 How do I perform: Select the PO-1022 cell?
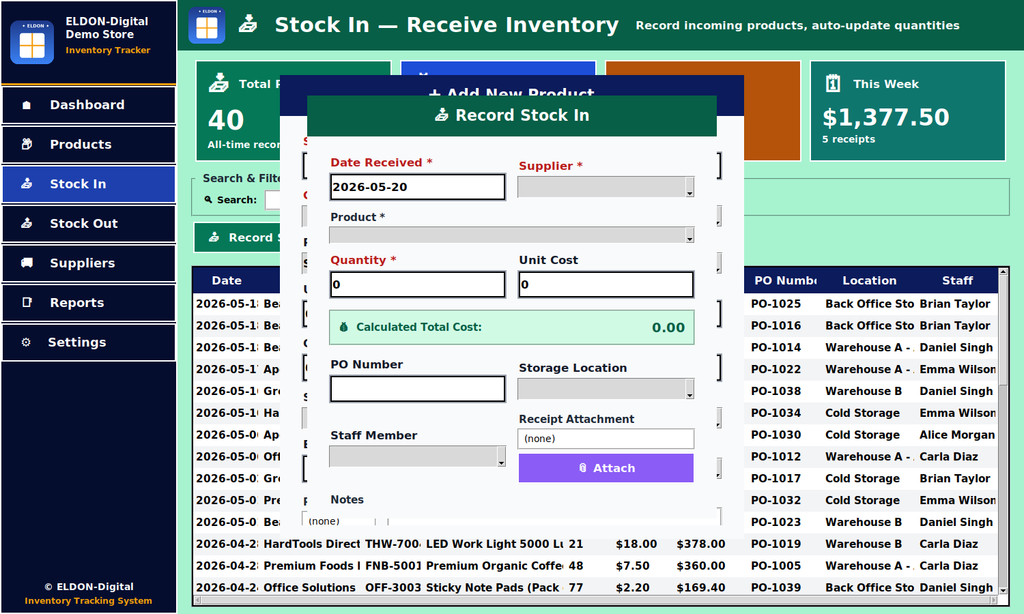[776, 370]
